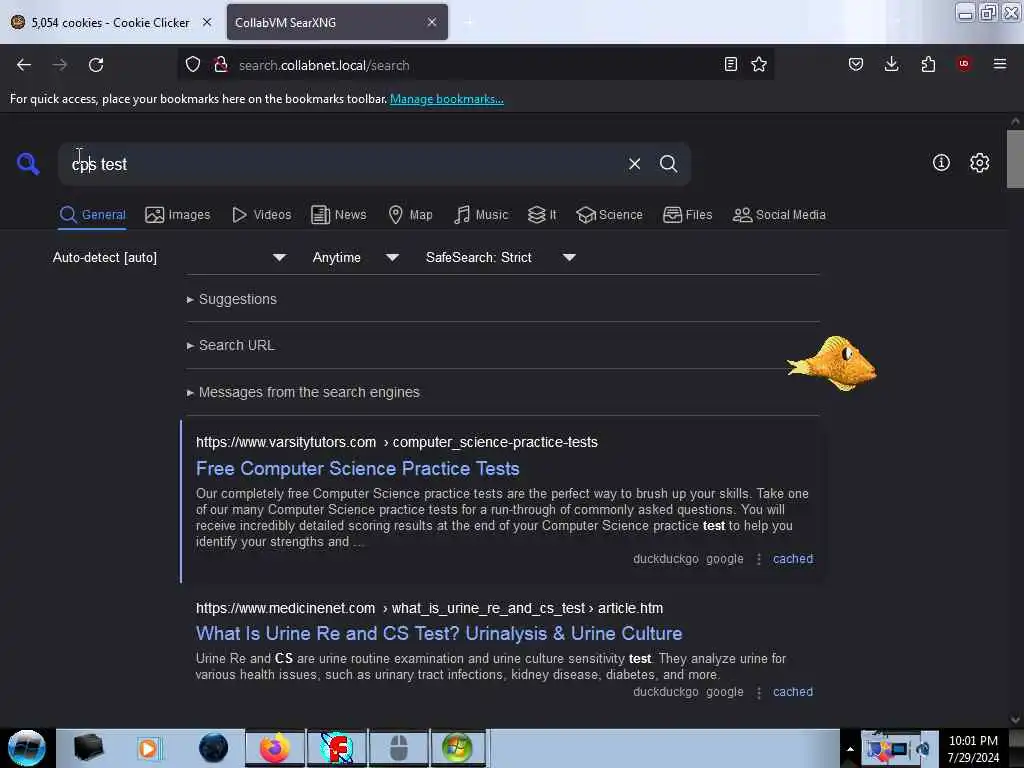Open the Firefox downloads panel

tap(891, 64)
